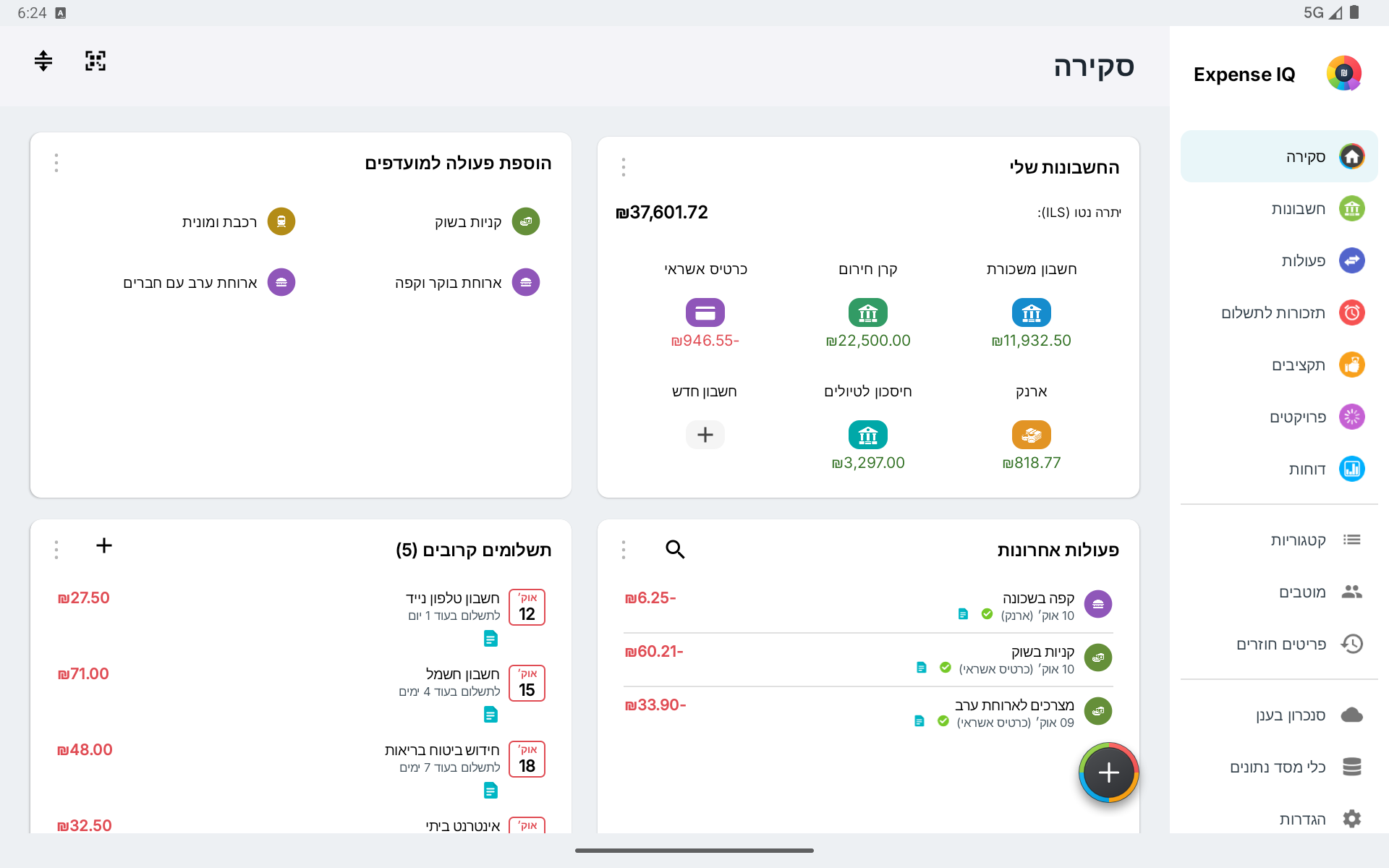Tap the note icon under חשבון חשמל
1389x868 pixels.
tap(490, 715)
